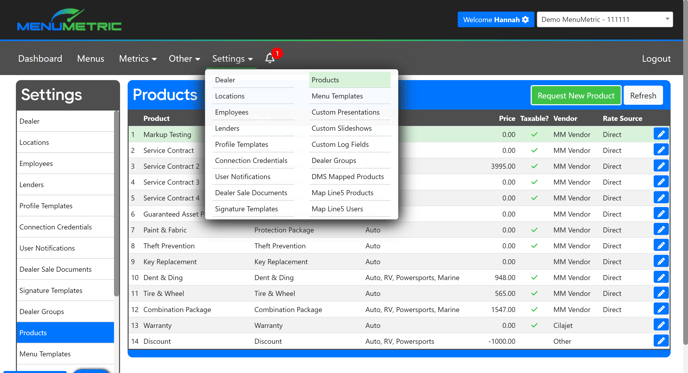Choose Products in Settings dropdown

[350, 80]
